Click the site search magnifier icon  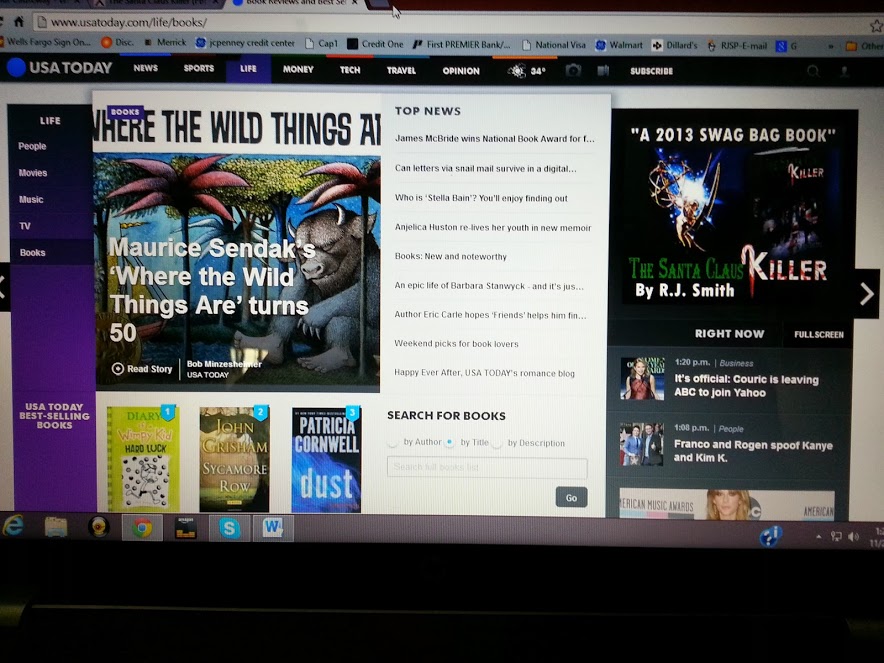[x=813, y=71]
